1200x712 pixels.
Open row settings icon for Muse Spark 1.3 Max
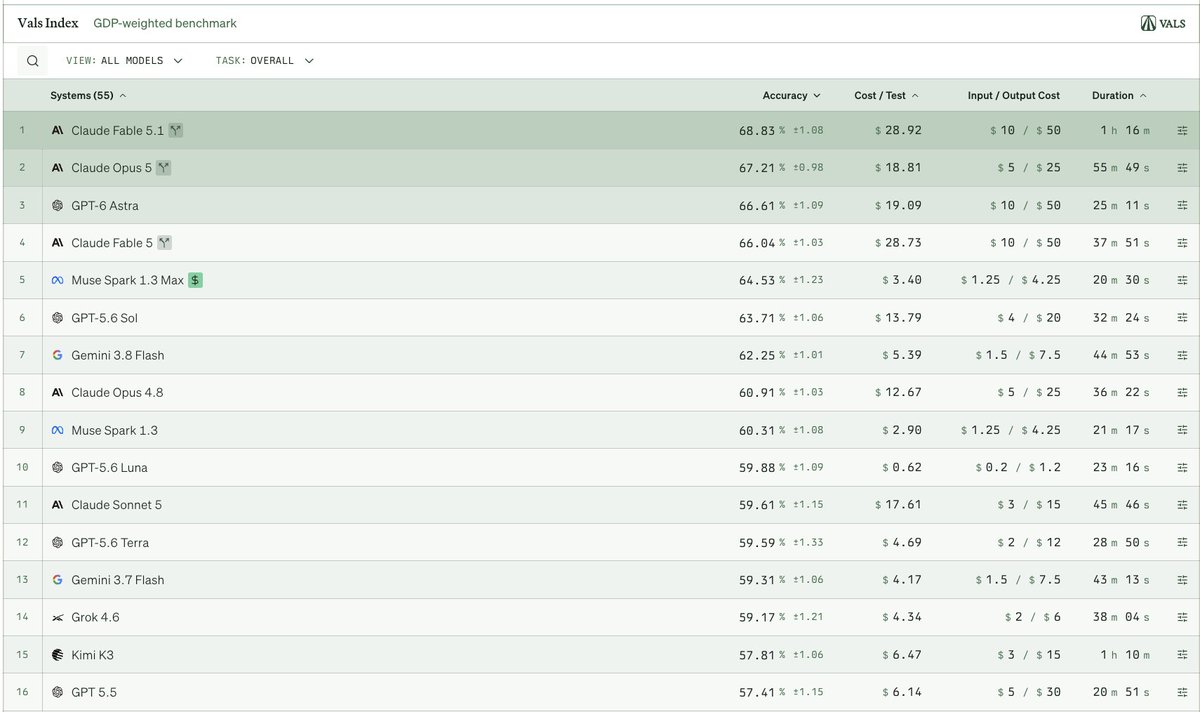point(1182,281)
